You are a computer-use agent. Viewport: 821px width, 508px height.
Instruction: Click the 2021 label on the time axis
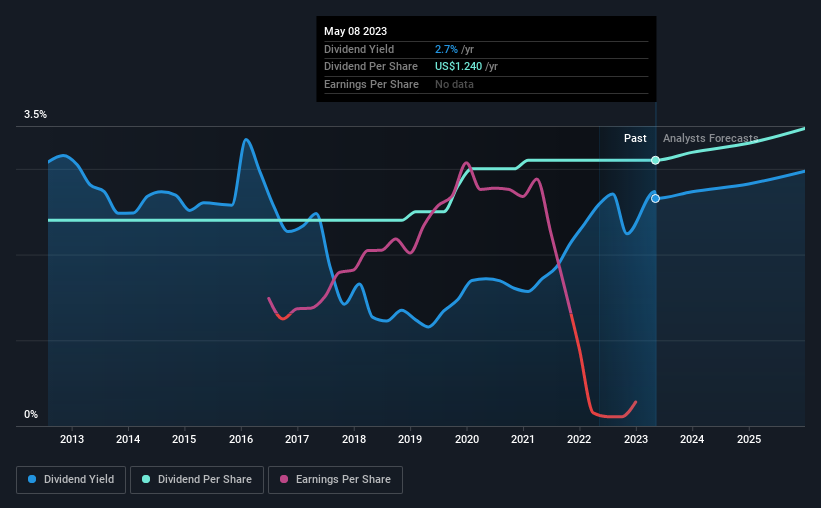tap(523, 439)
